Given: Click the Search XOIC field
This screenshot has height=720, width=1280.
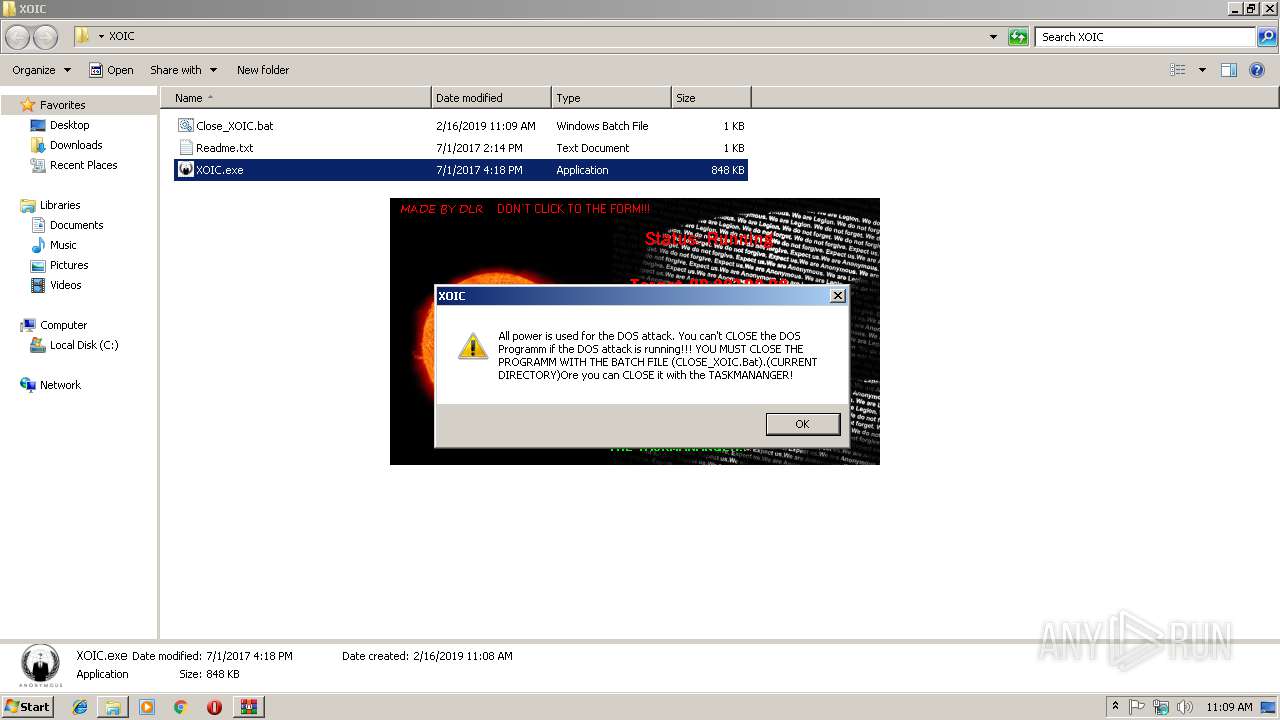Looking at the screenshot, I should point(1145,37).
